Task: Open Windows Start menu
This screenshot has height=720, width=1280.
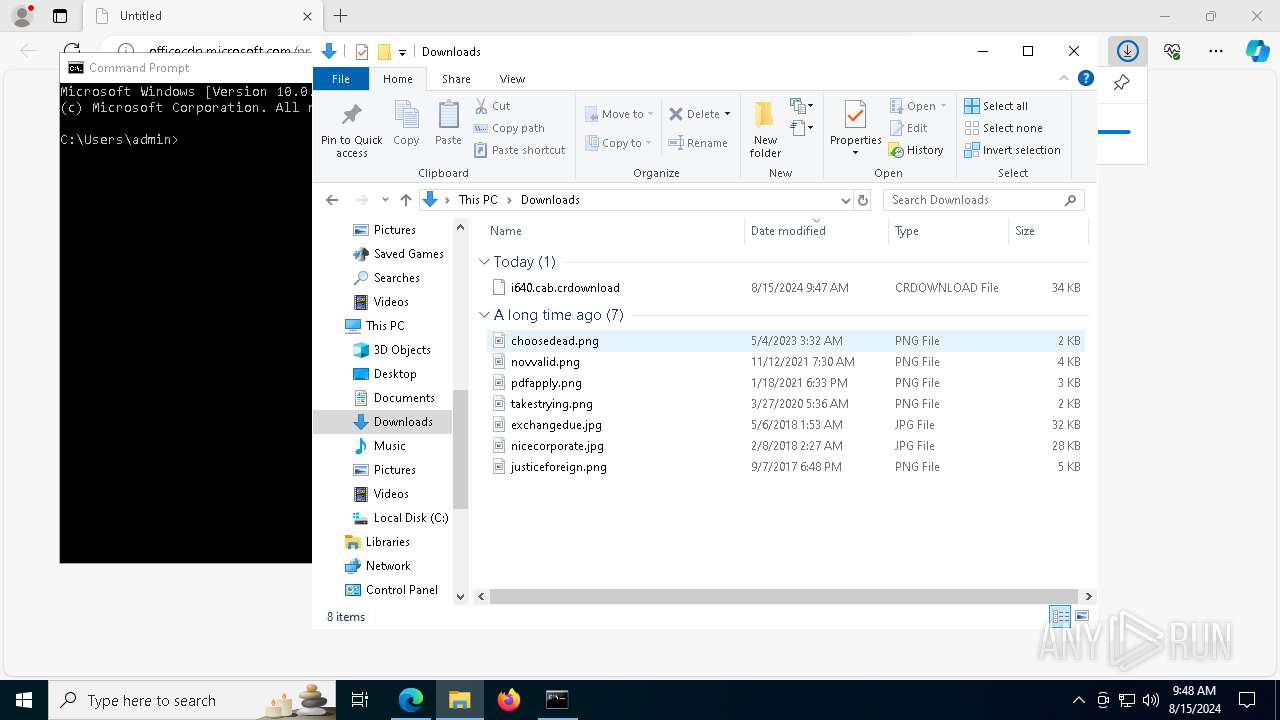Action: [24, 700]
